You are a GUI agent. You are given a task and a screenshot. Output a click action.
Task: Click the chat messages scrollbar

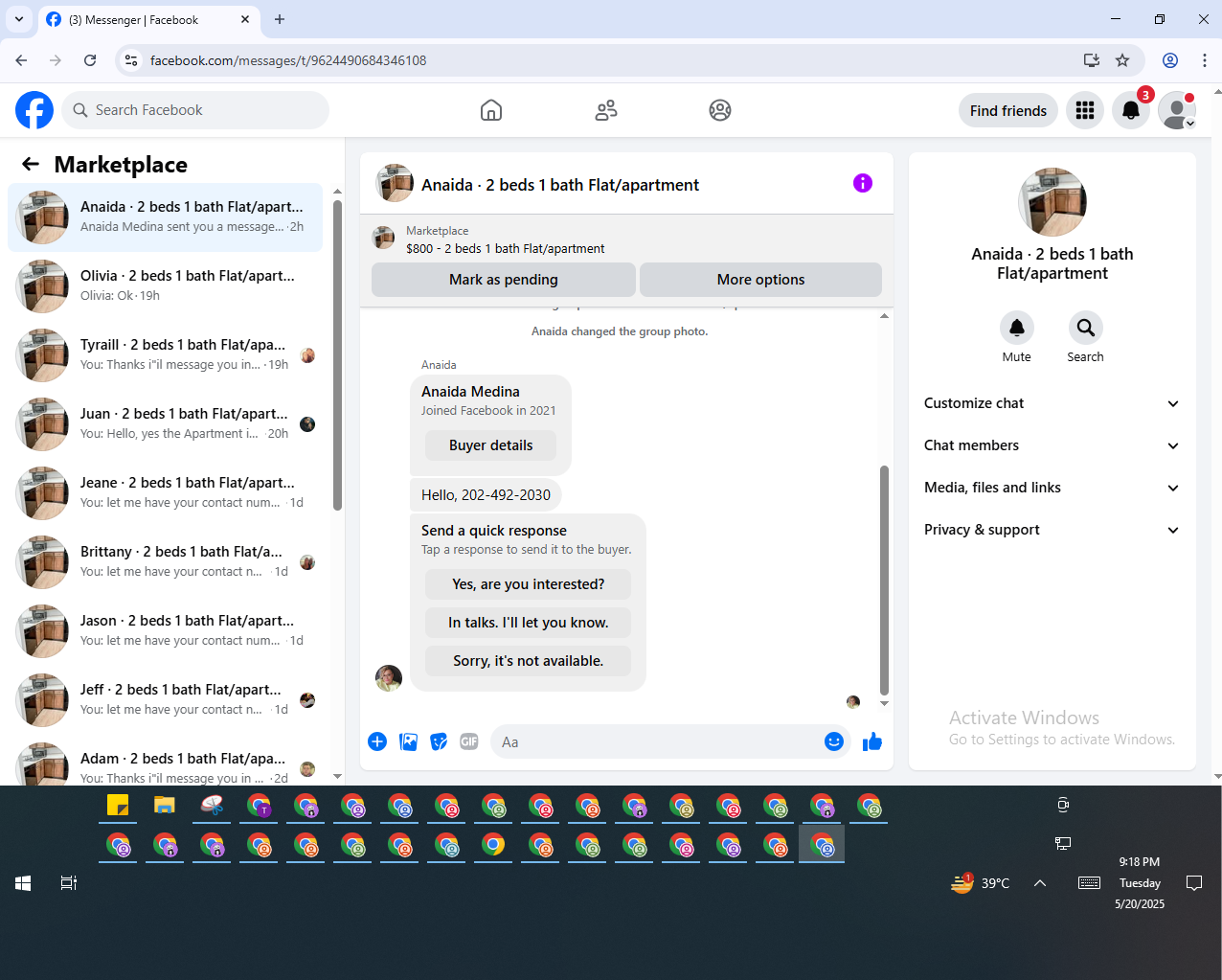point(884,580)
